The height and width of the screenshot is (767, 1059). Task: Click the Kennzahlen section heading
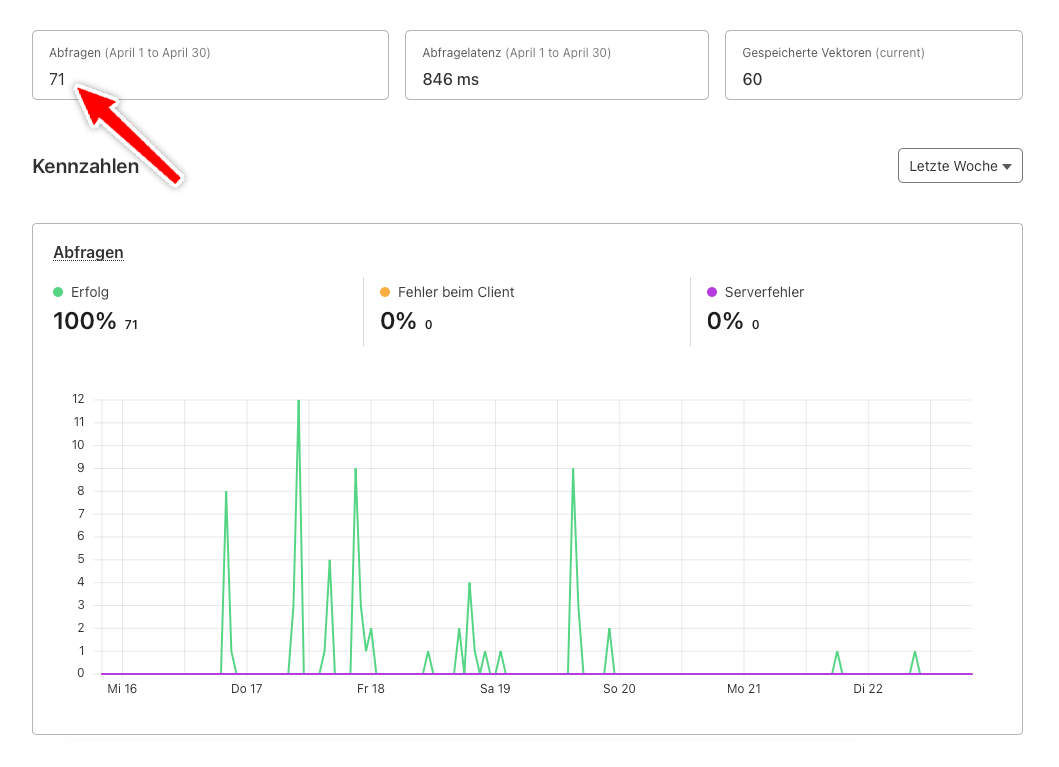point(86,166)
